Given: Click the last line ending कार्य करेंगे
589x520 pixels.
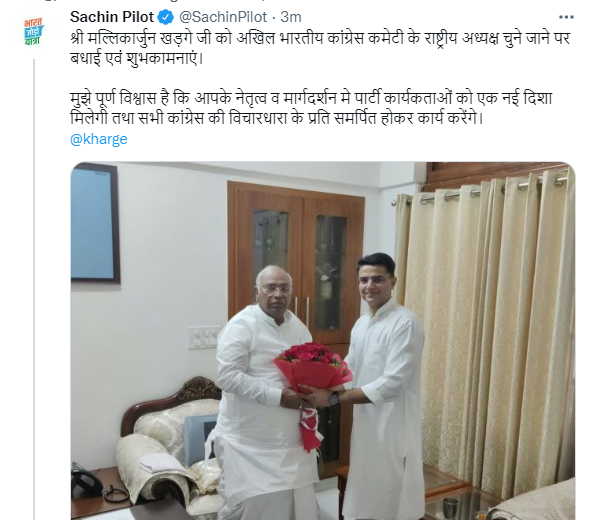Looking at the screenshot, I should point(276,118).
